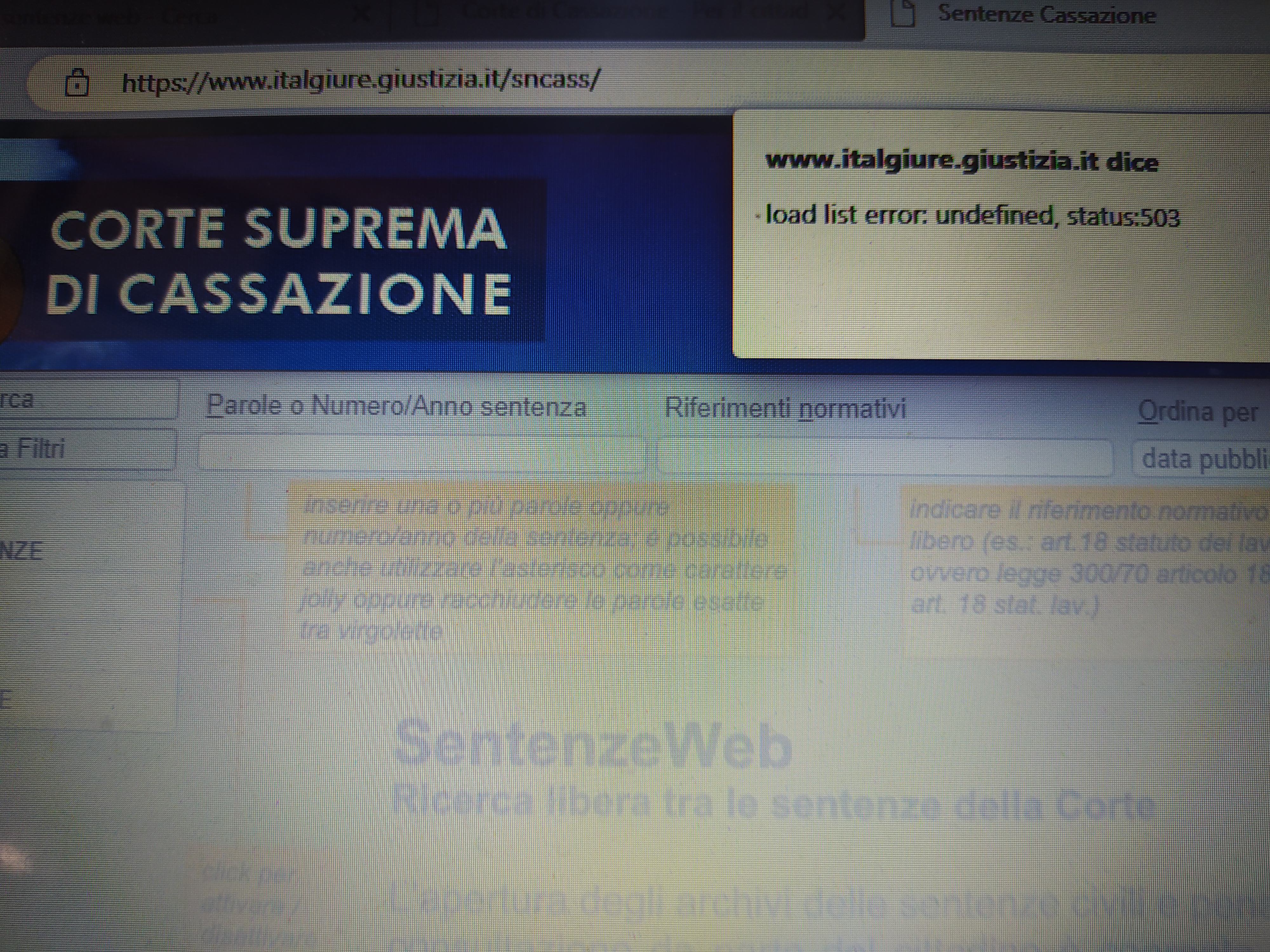The width and height of the screenshot is (1270, 952).
Task: Focus the Riferimenti normativi text field
Action: point(884,457)
